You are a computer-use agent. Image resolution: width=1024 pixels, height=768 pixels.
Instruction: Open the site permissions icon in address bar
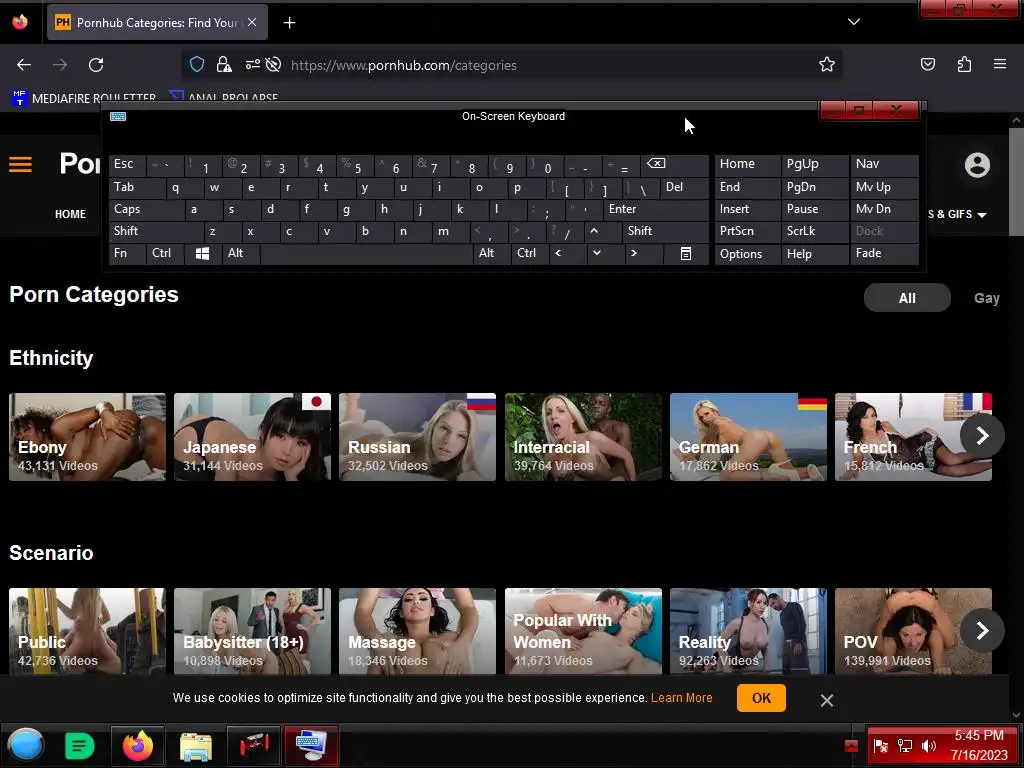click(253, 64)
